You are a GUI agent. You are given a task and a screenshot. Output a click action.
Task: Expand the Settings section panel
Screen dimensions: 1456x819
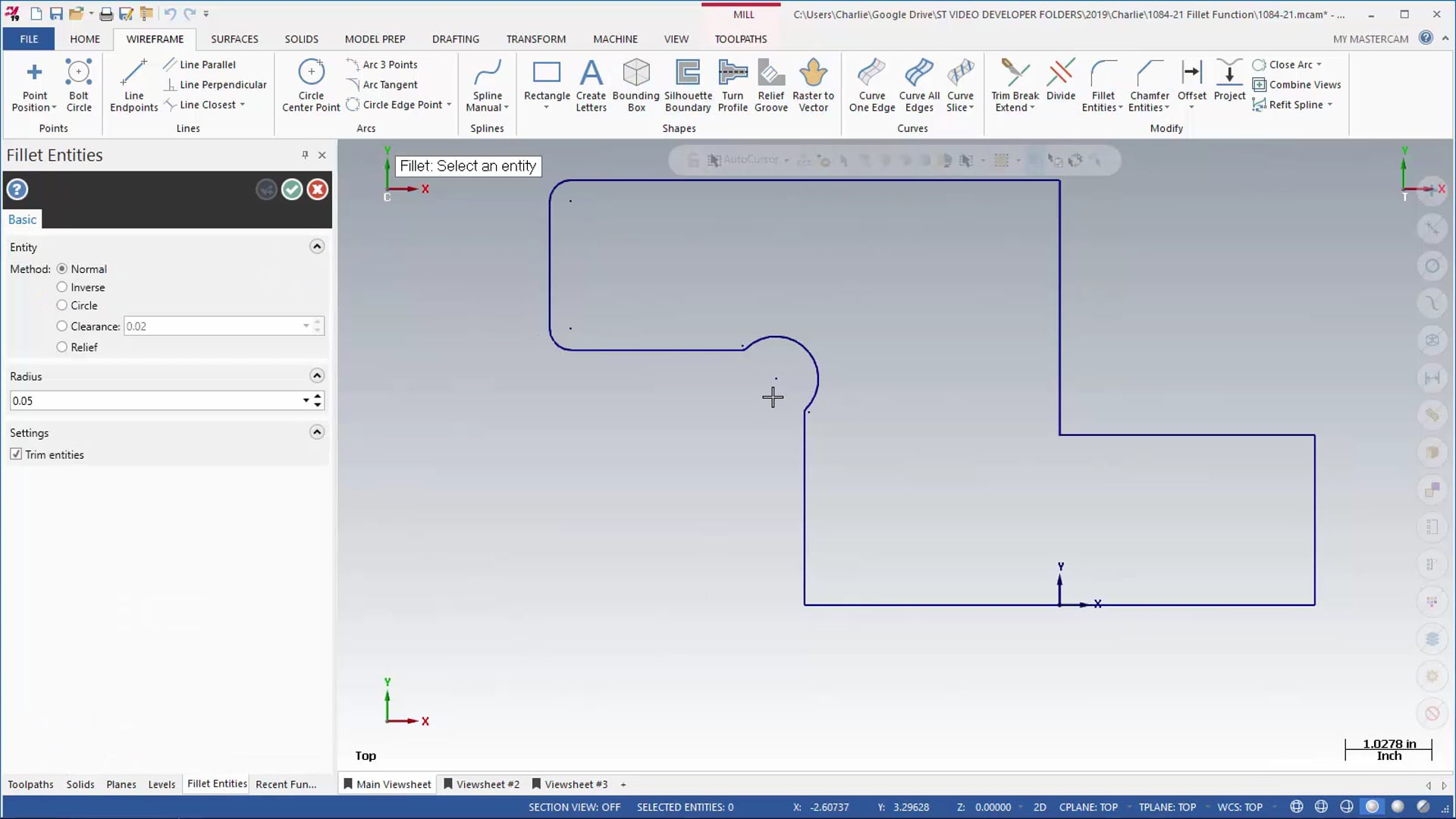tap(317, 432)
